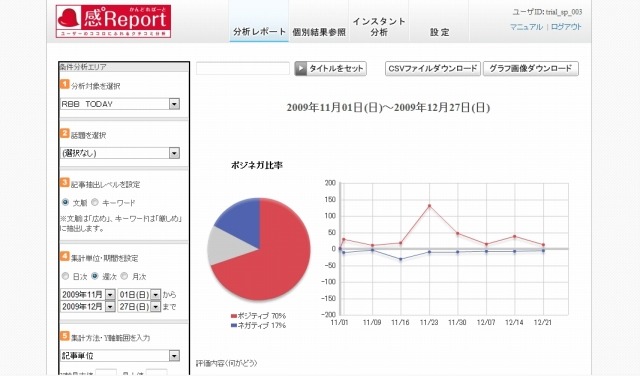Open the 設定 tab

point(439,32)
